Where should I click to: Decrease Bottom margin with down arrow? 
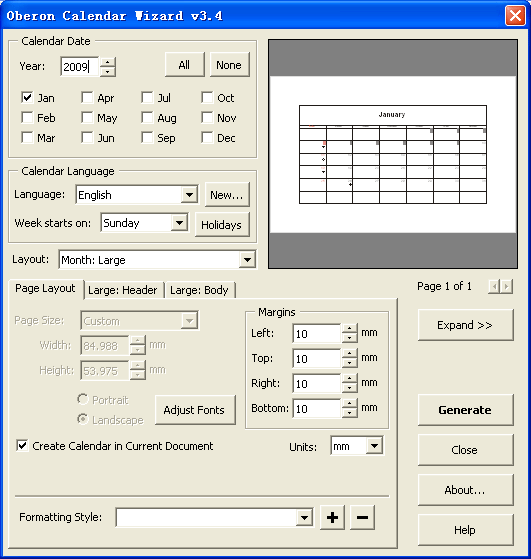click(349, 413)
